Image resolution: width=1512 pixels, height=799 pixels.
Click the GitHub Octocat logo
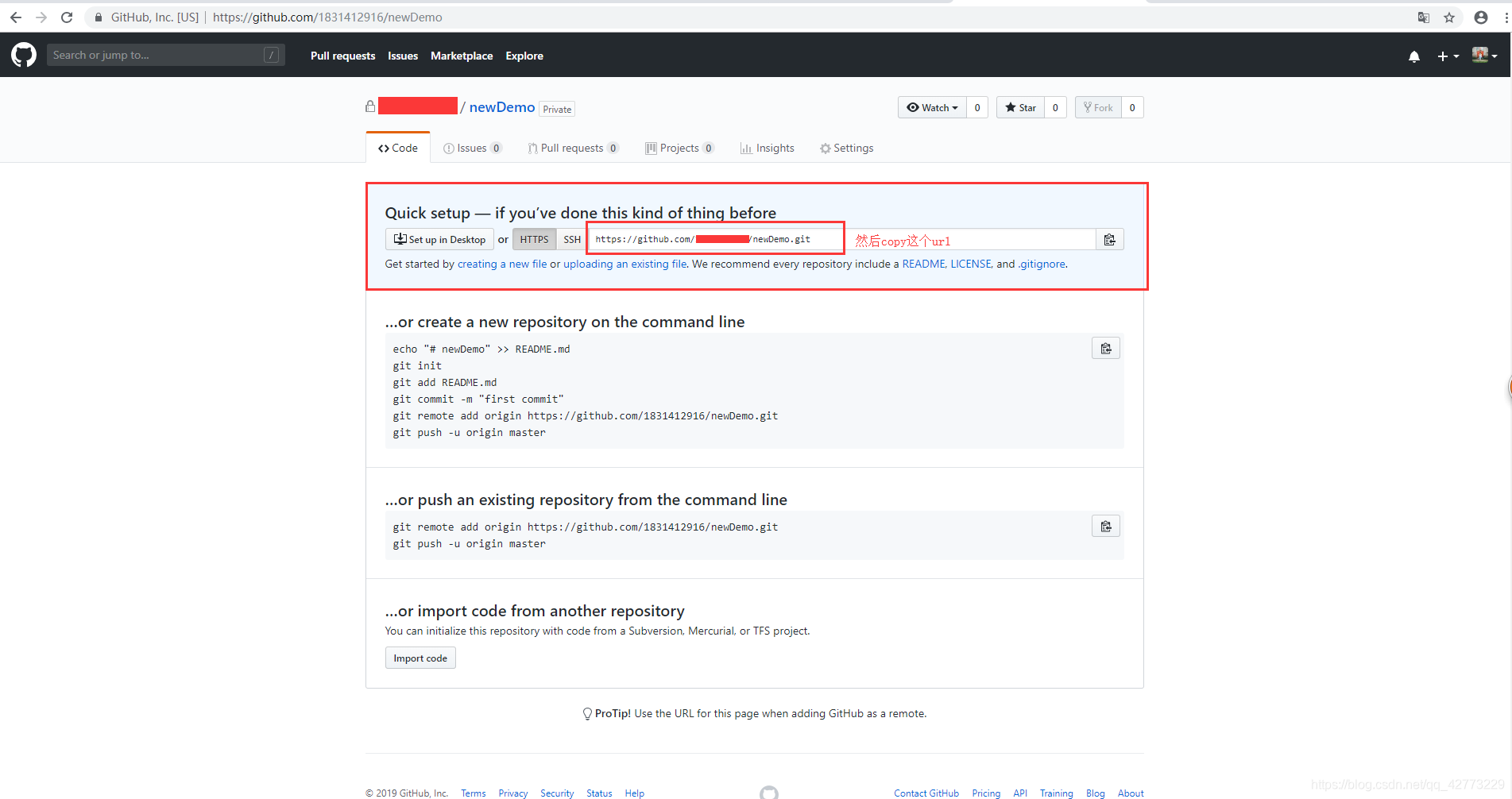coord(24,55)
